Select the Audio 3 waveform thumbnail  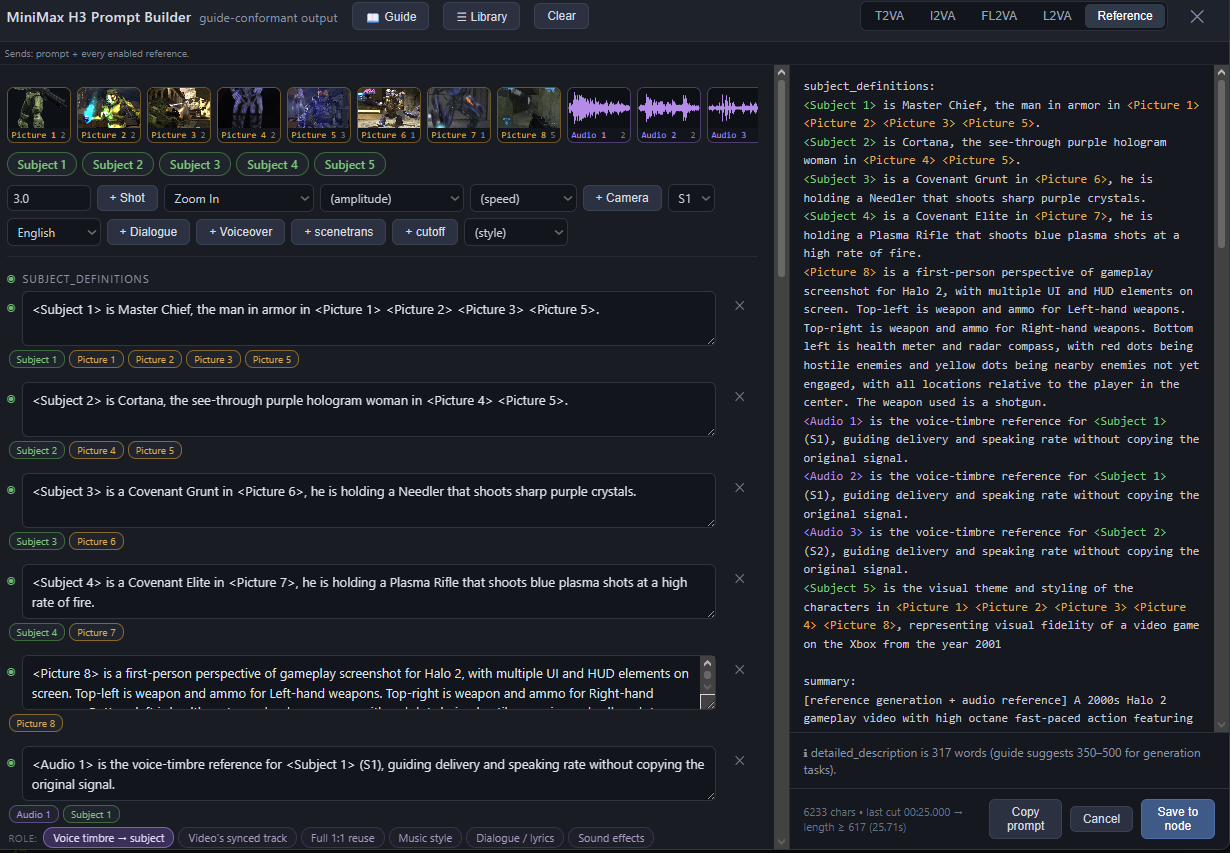pos(732,114)
